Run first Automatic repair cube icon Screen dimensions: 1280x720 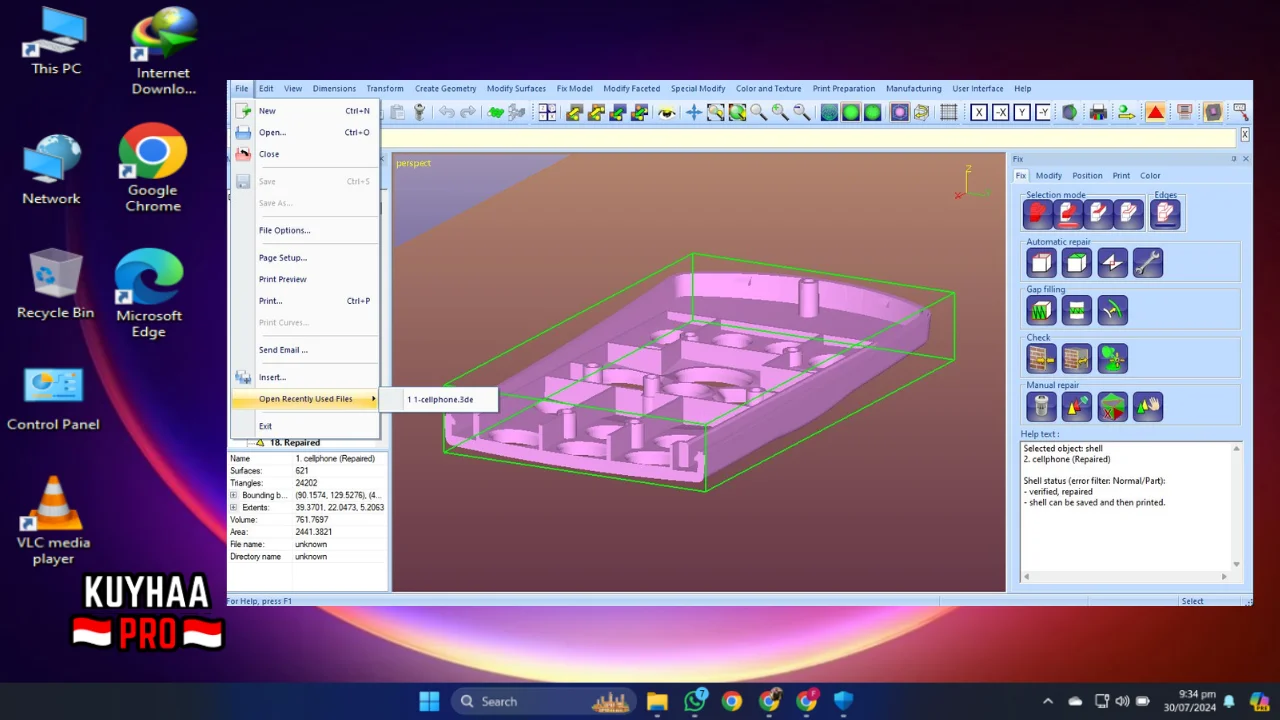[x=1041, y=263]
